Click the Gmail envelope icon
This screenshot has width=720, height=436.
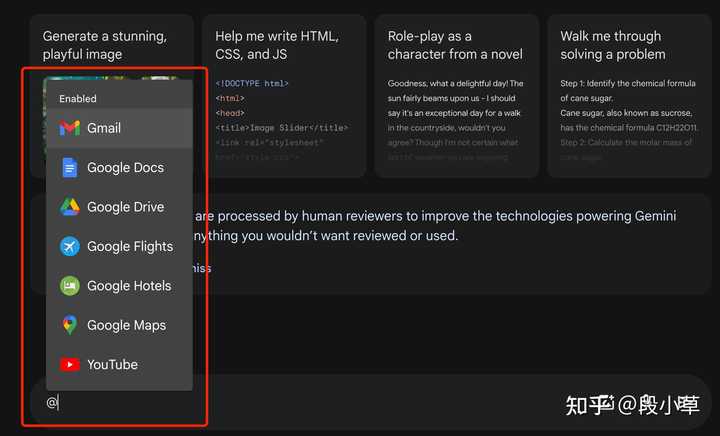(x=70, y=128)
